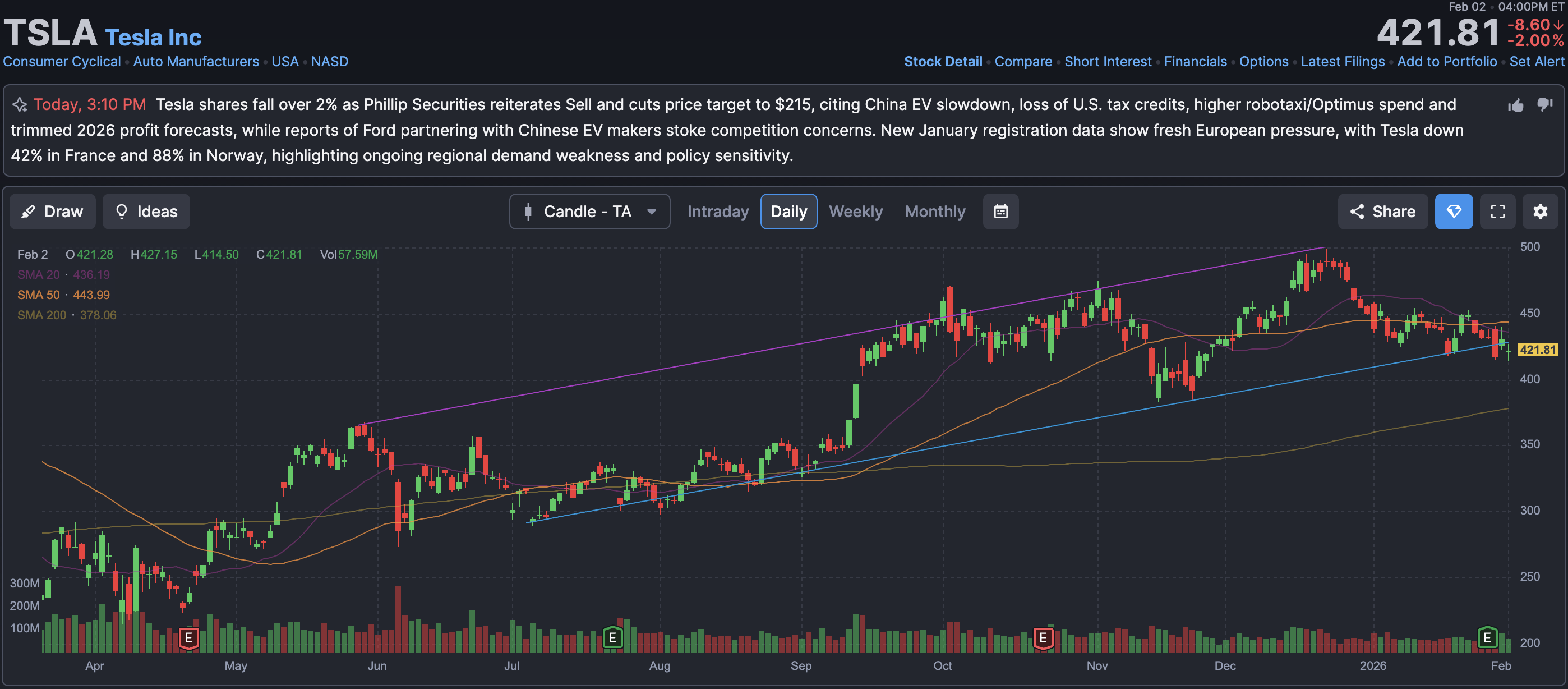Switch chart to Monthly timeframe

pos(934,212)
